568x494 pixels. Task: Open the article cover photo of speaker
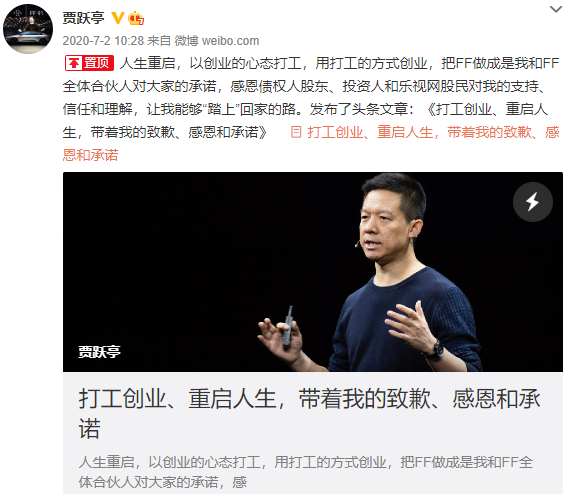pos(313,272)
